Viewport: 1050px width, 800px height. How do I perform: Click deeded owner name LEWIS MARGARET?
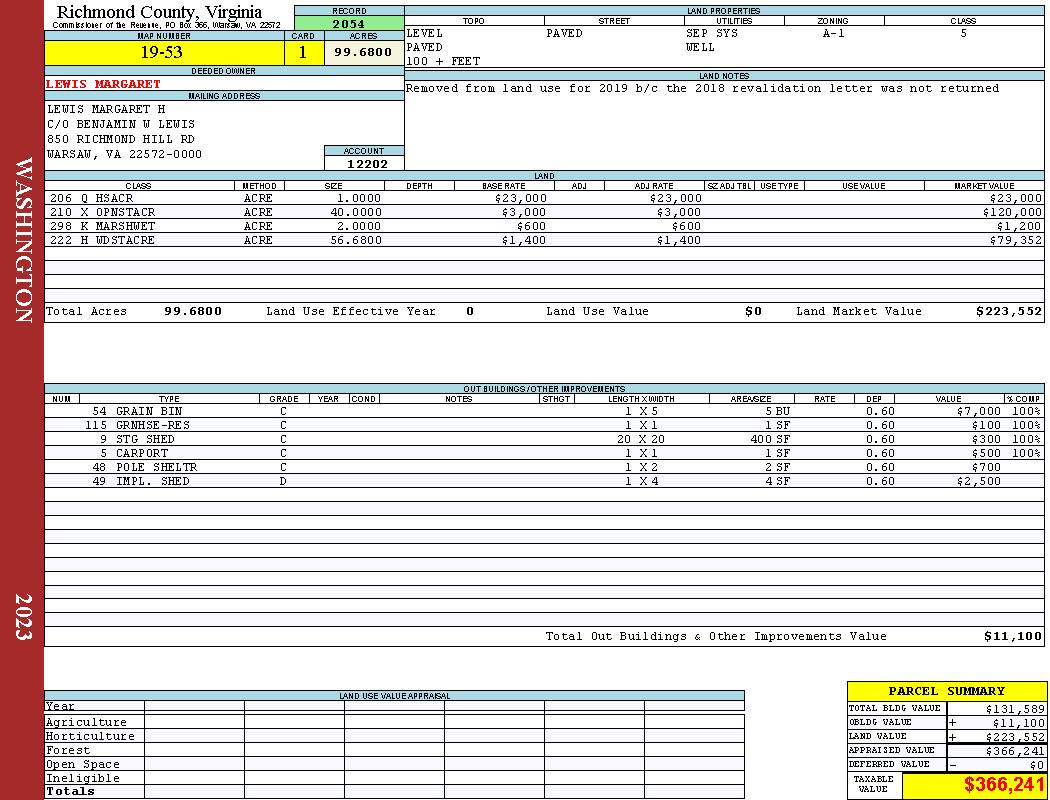[103, 84]
